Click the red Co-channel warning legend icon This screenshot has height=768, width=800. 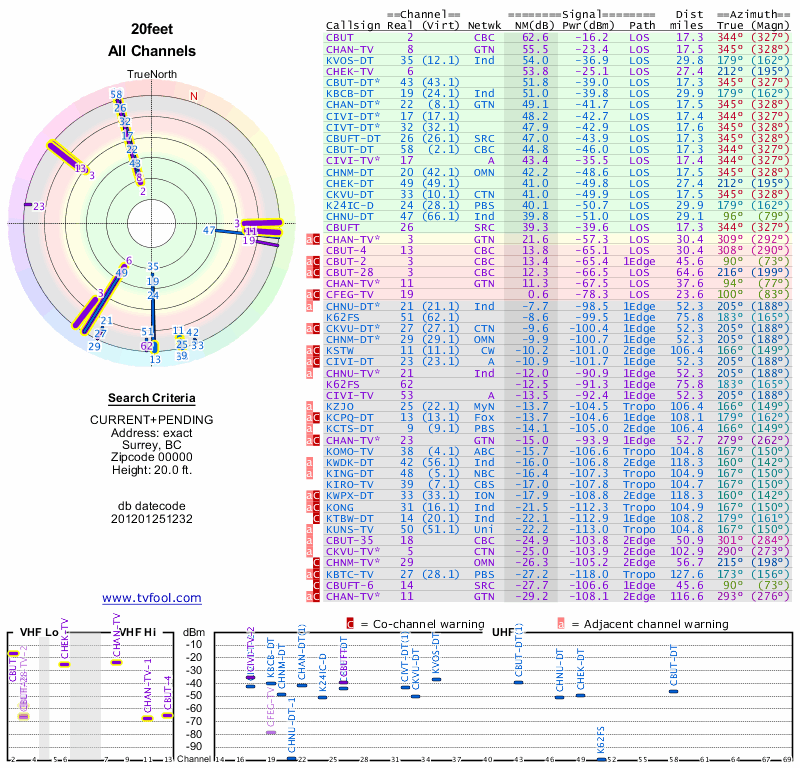tap(350, 624)
